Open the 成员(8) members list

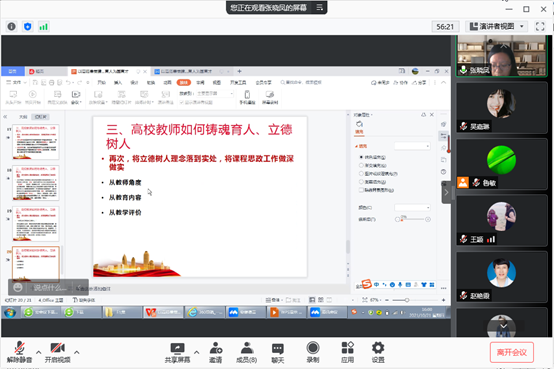coord(247,353)
